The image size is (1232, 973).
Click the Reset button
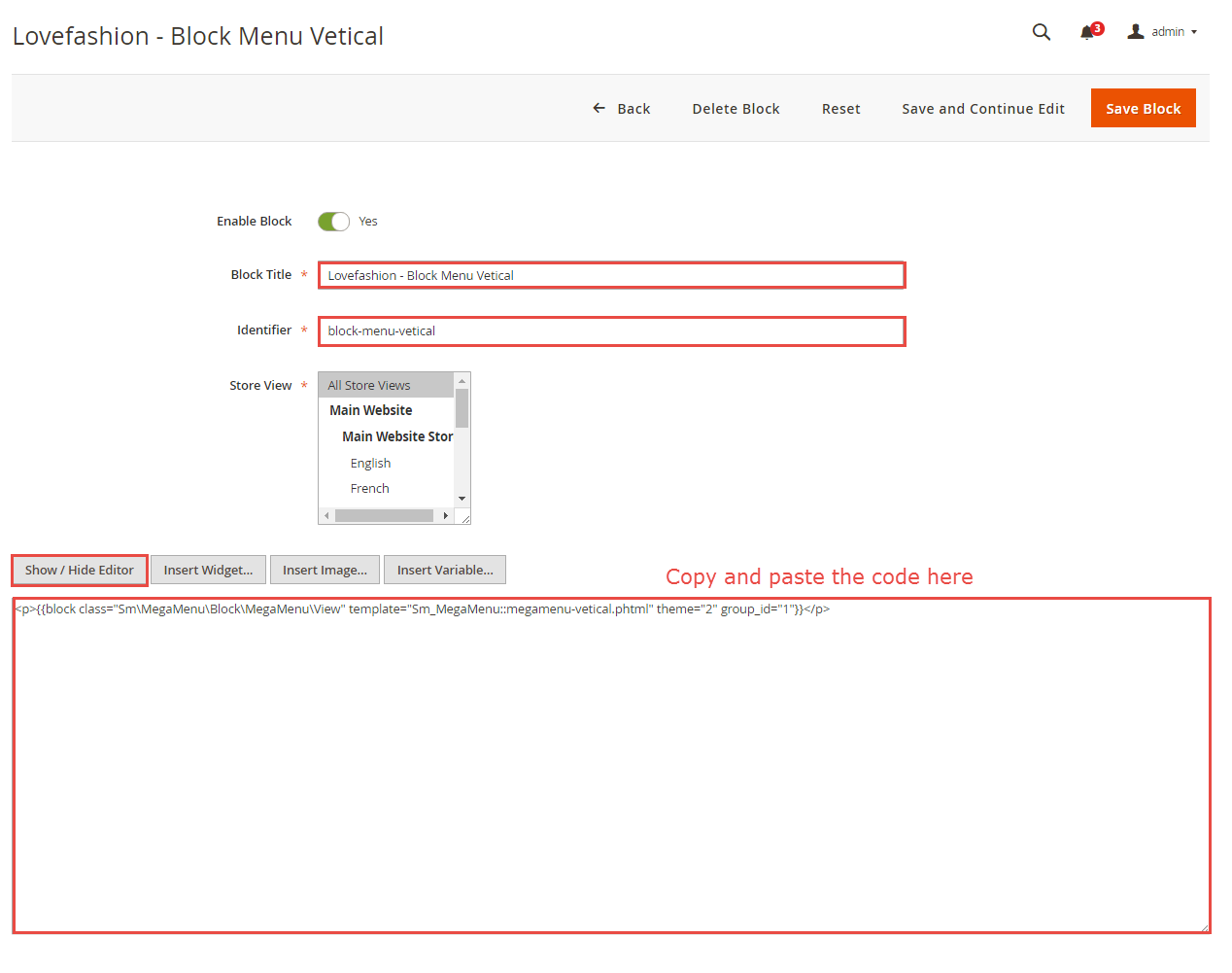(841, 109)
